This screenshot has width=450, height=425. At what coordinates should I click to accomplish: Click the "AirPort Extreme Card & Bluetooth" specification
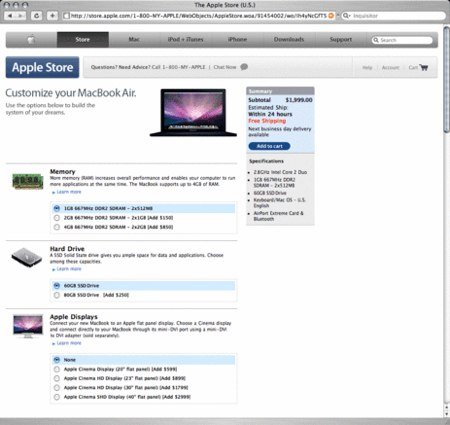[278, 216]
